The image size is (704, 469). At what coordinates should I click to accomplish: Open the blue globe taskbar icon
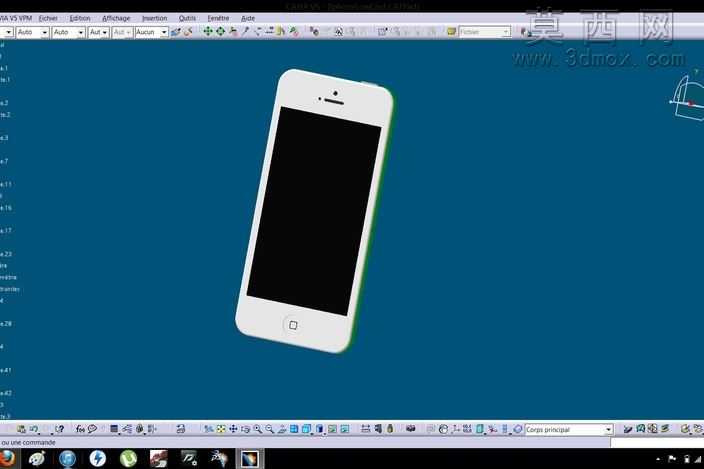tap(67, 459)
